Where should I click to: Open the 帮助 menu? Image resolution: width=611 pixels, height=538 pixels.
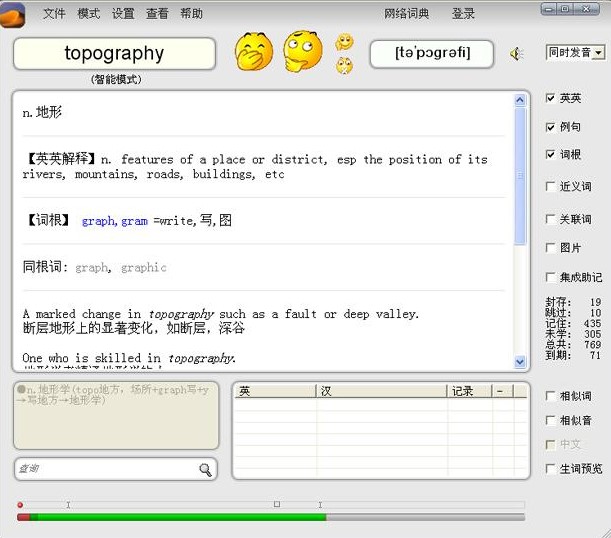[191, 14]
